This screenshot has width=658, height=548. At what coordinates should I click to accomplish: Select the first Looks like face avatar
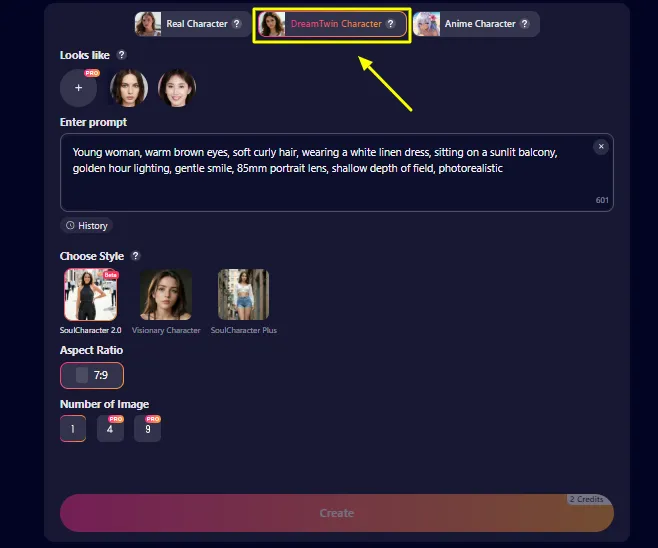coord(129,88)
